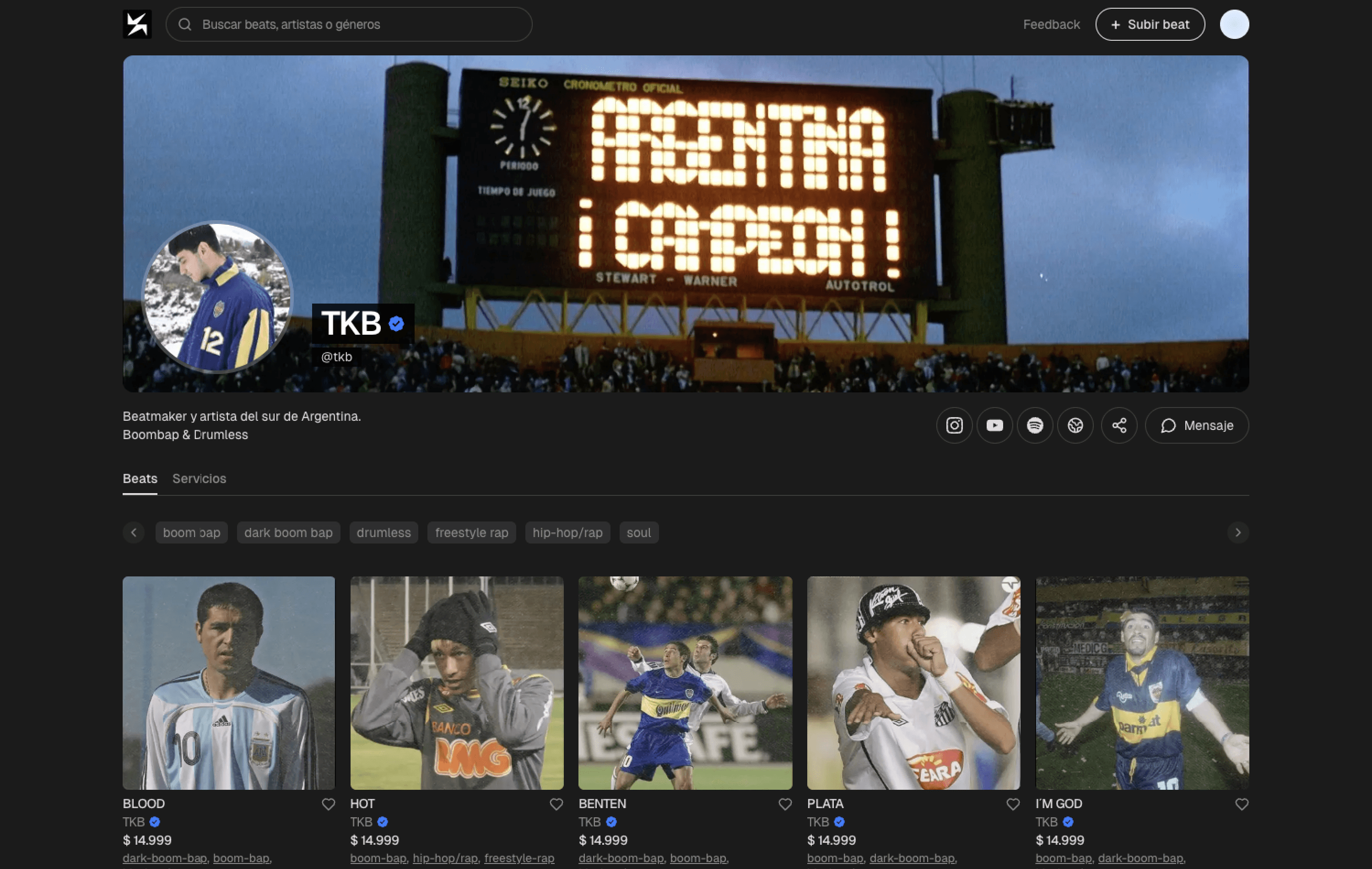This screenshot has height=869, width=1372.
Task: Open the Instagram profile link icon
Action: pyautogui.click(x=954, y=425)
